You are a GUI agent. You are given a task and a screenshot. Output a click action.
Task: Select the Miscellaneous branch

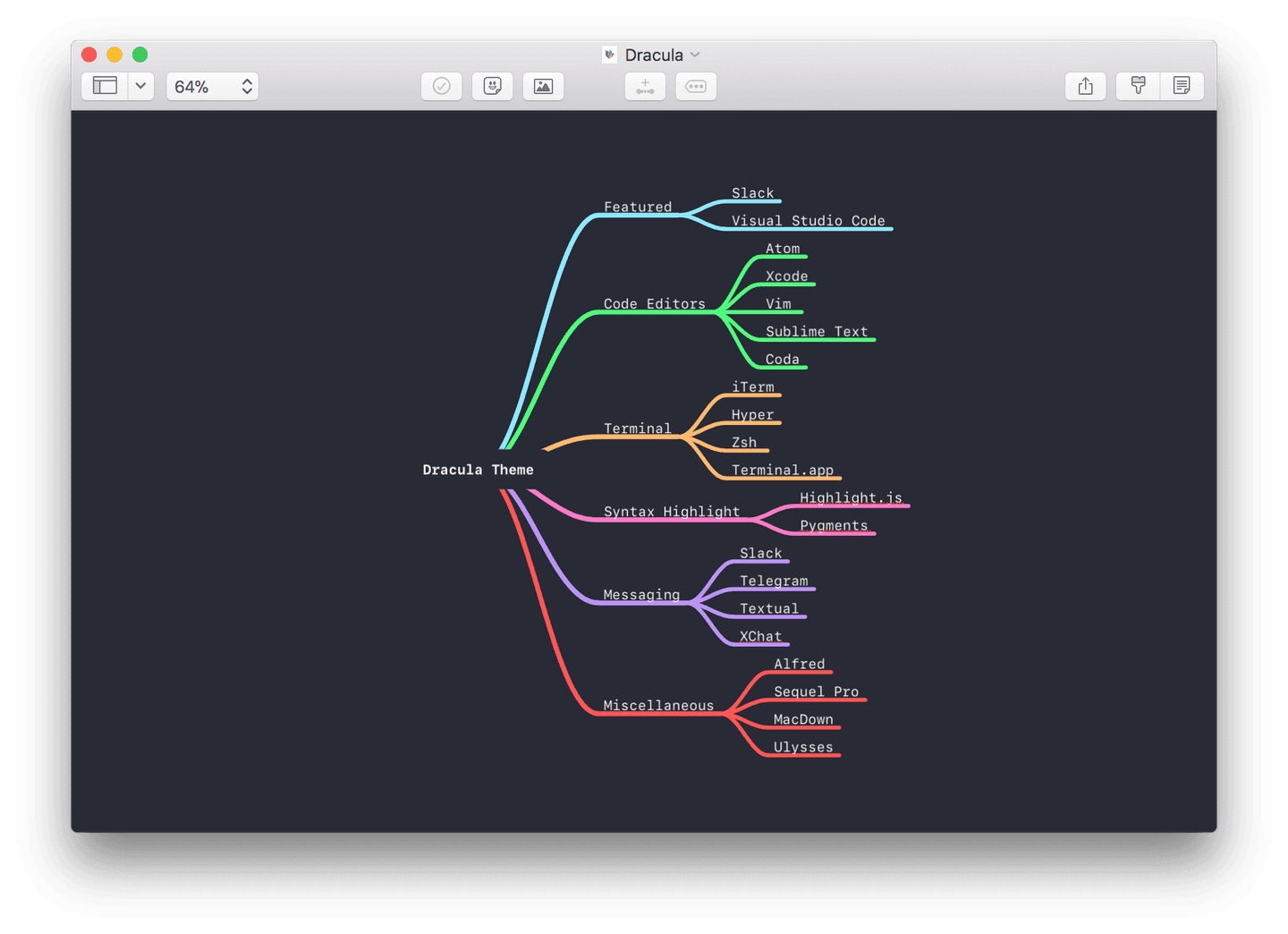point(658,705)
